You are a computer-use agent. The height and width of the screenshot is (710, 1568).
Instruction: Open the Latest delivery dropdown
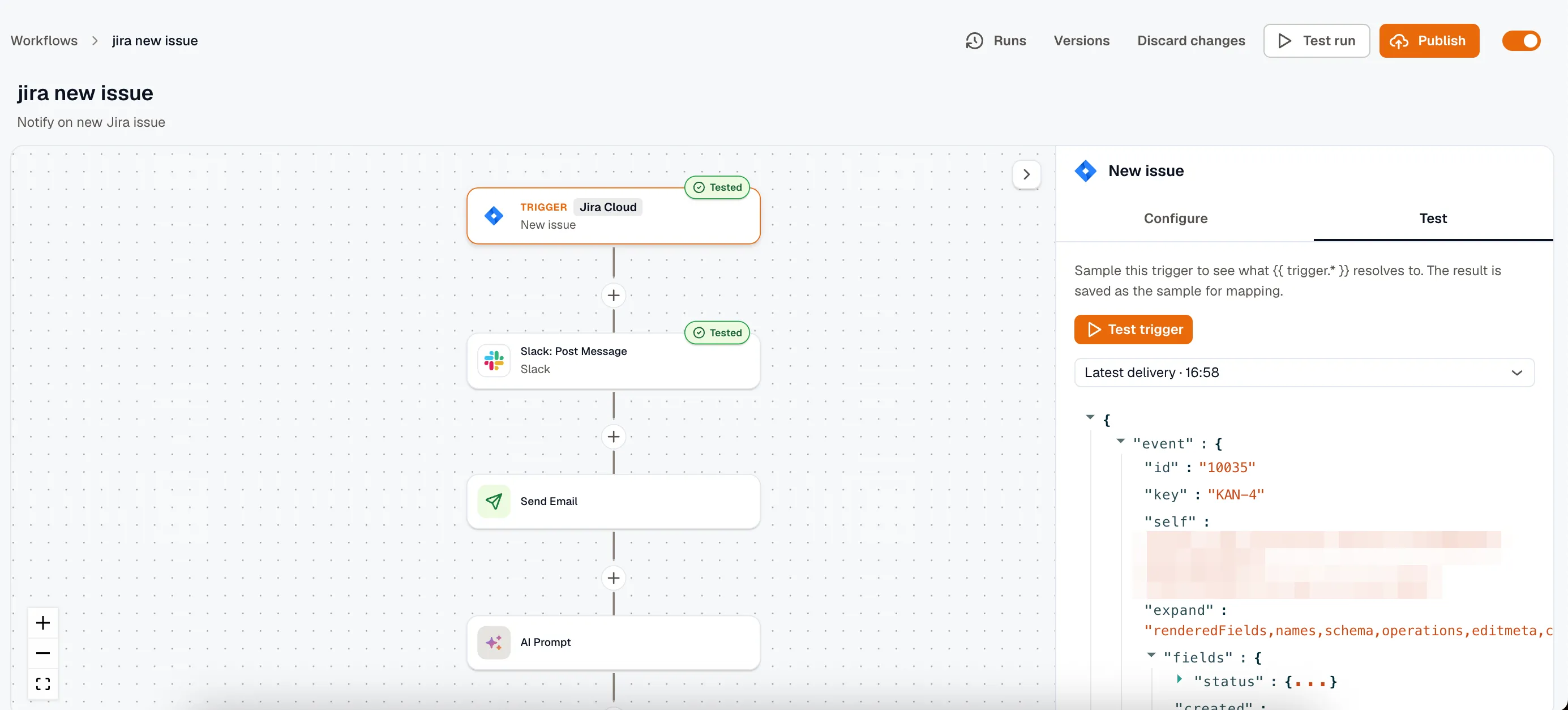(x=1304, y=373)
